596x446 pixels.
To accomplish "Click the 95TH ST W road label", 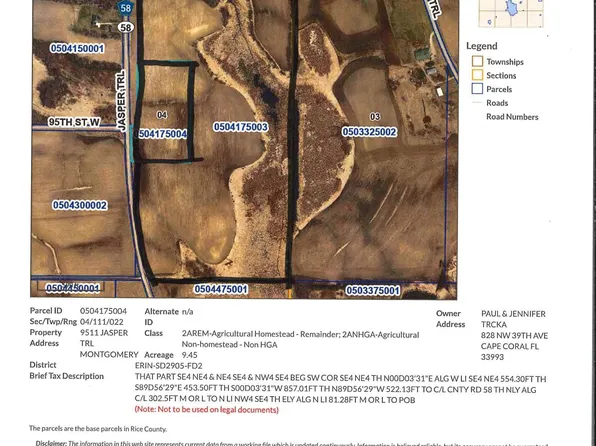I will coord(74,122).
